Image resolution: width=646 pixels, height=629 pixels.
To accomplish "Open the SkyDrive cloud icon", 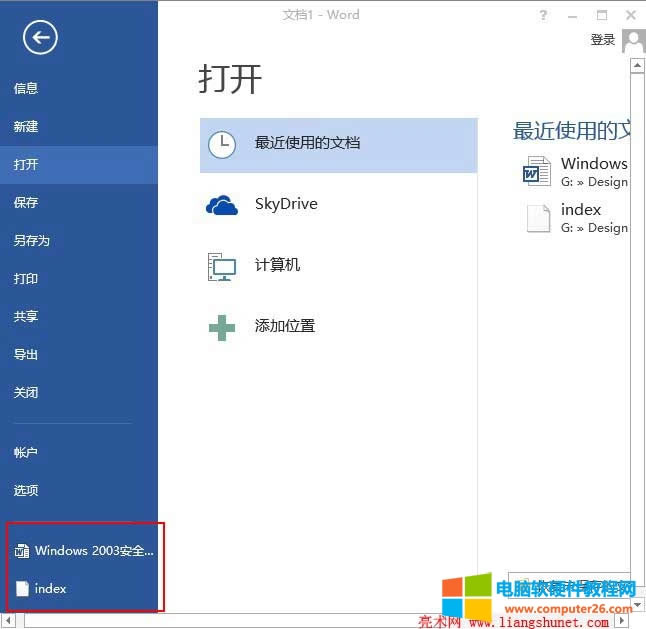I will pyautogui.click(x=221, y=205).
